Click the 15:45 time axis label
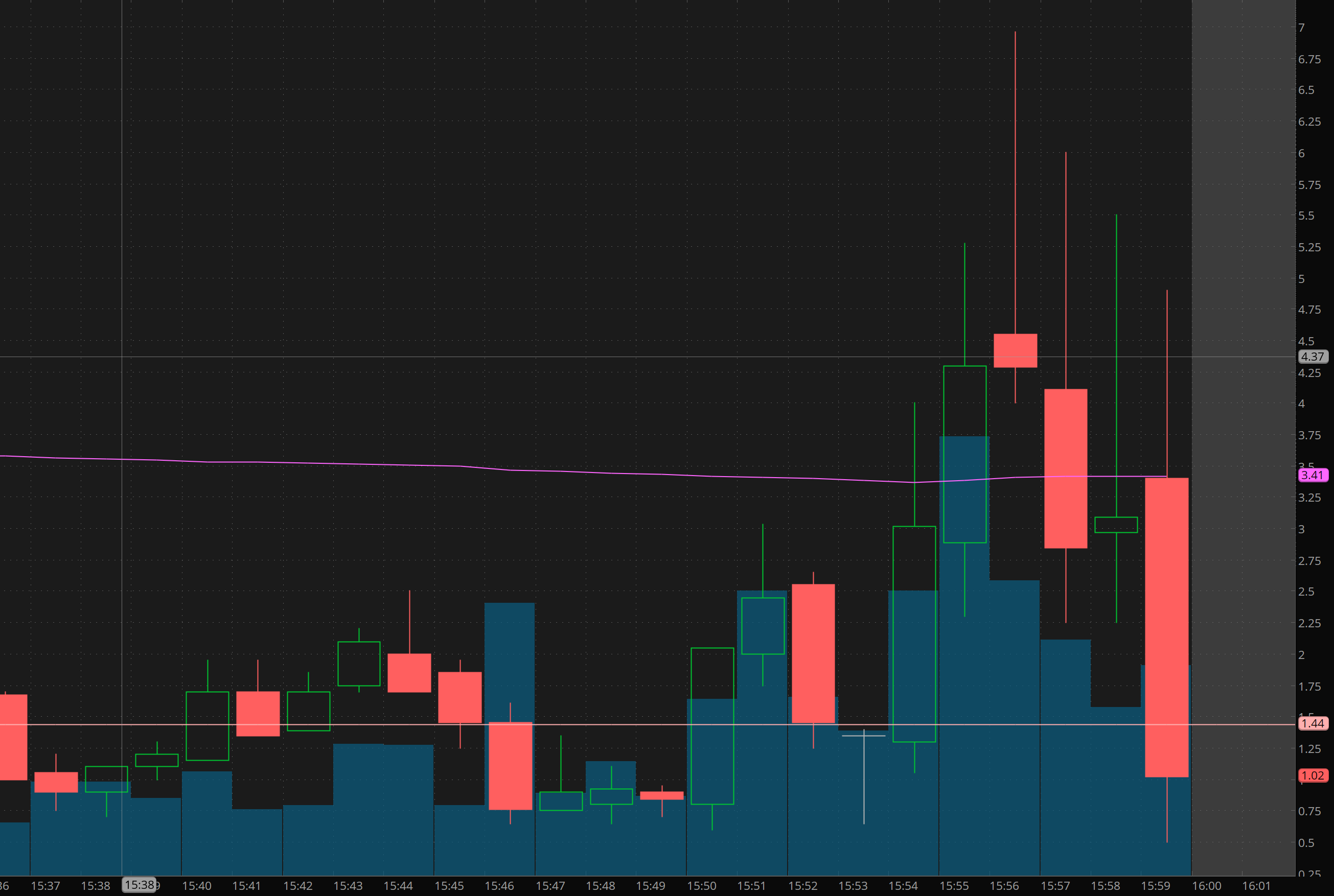The width and height of the screenshot is (1334, 896). click(x=449, y=886)
